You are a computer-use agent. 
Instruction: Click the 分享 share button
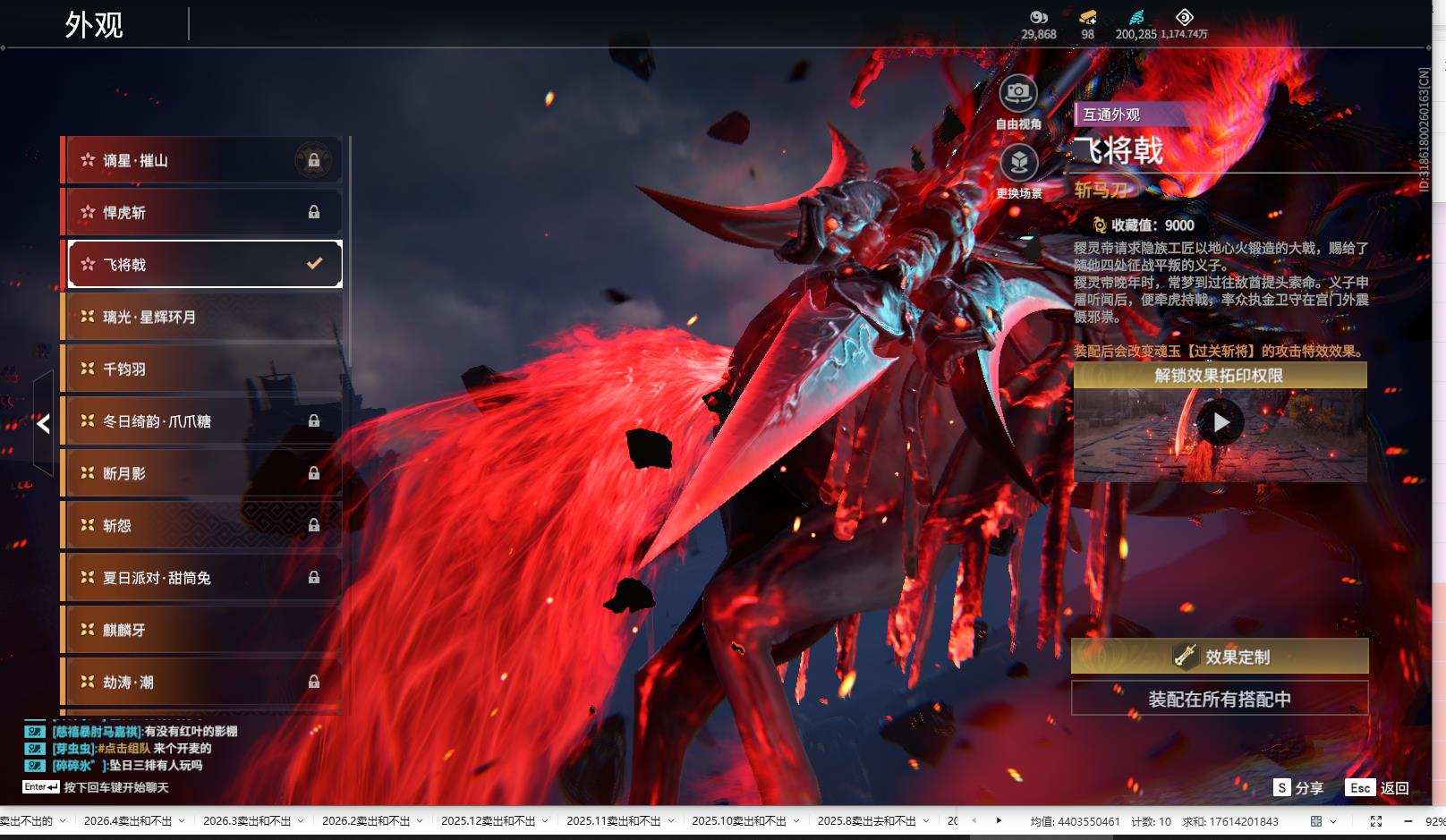tap(1298, 787)
